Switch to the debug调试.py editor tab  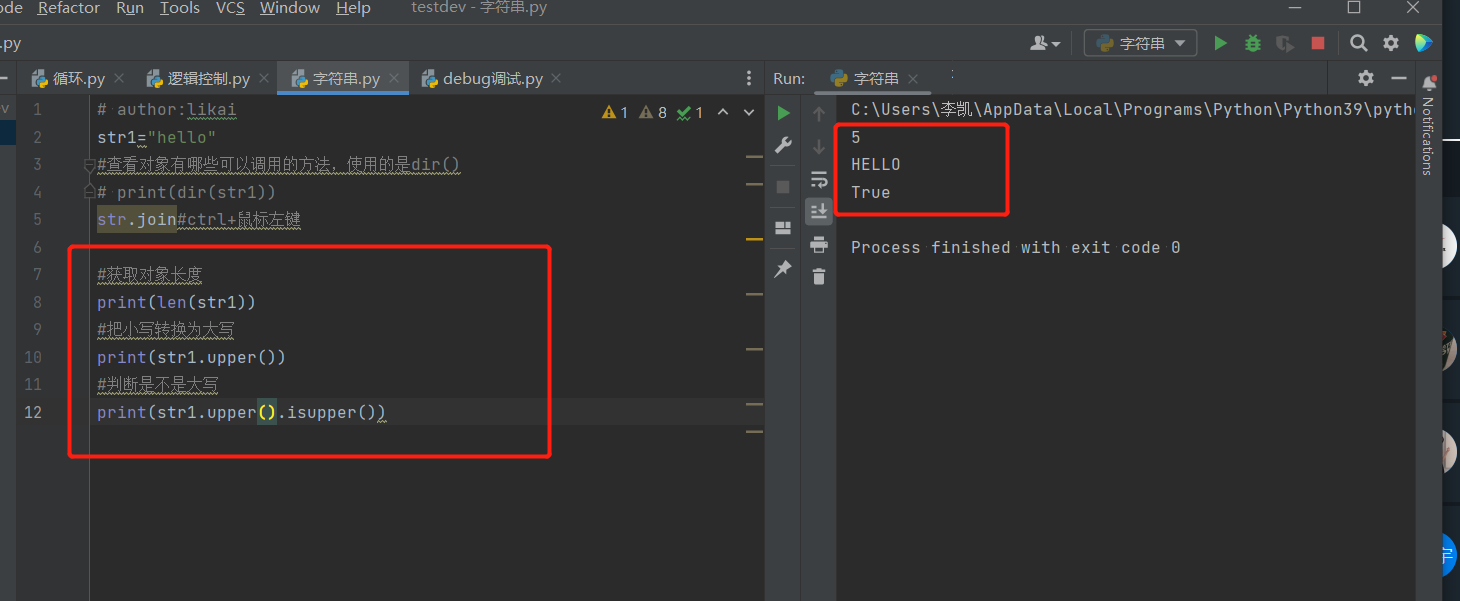[x=493, y=78]
